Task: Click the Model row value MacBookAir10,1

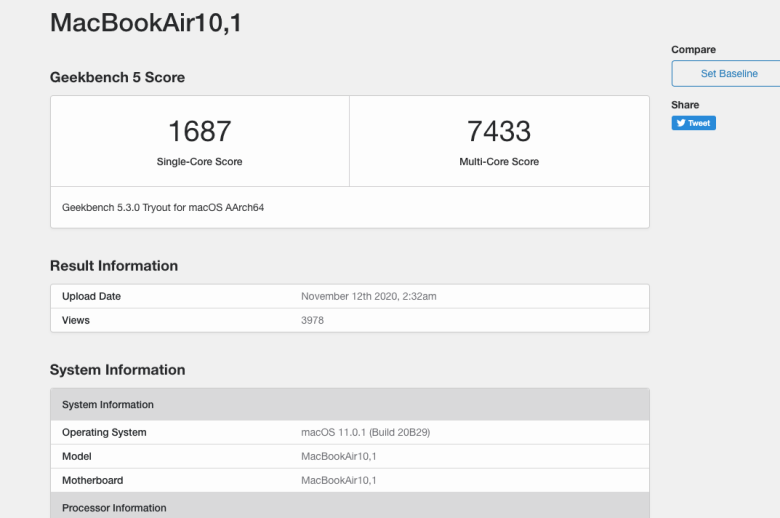Action: tap(338, 456)
